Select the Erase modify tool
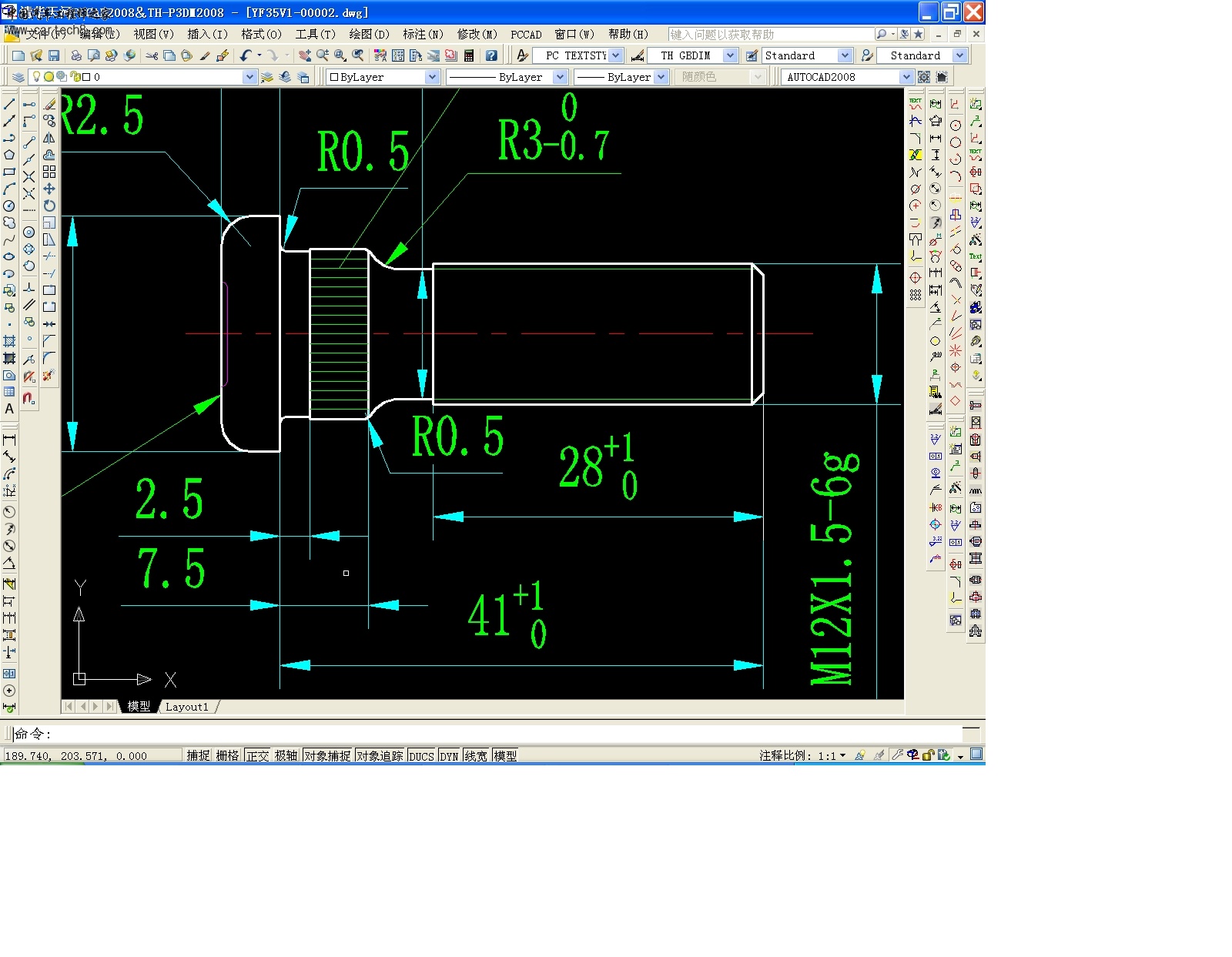The width and height of the screenshot is (1232, 957). [x=49, y=104]
